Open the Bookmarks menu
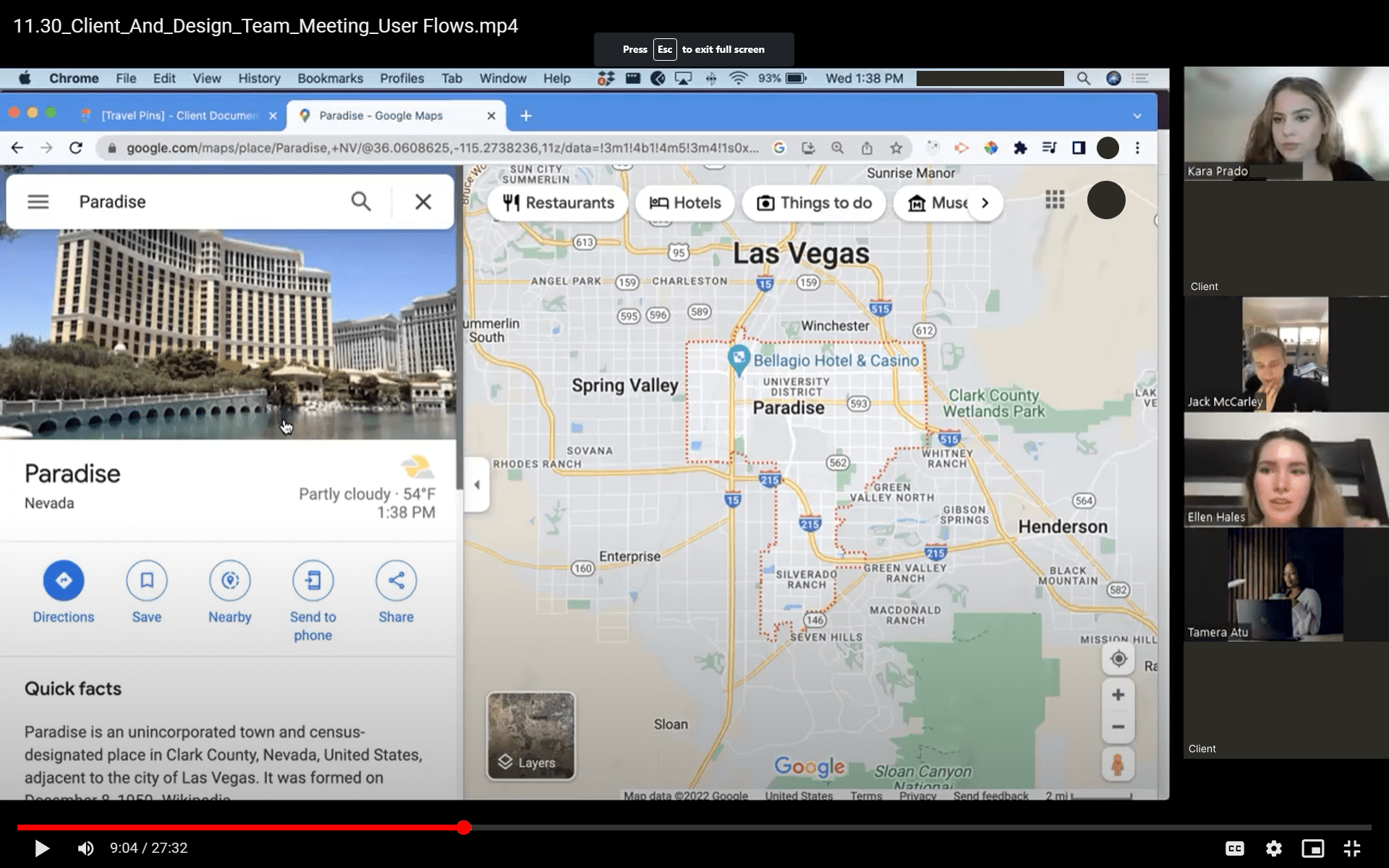This screenshot has width=1389, height=868. click(x=330, y=78)
